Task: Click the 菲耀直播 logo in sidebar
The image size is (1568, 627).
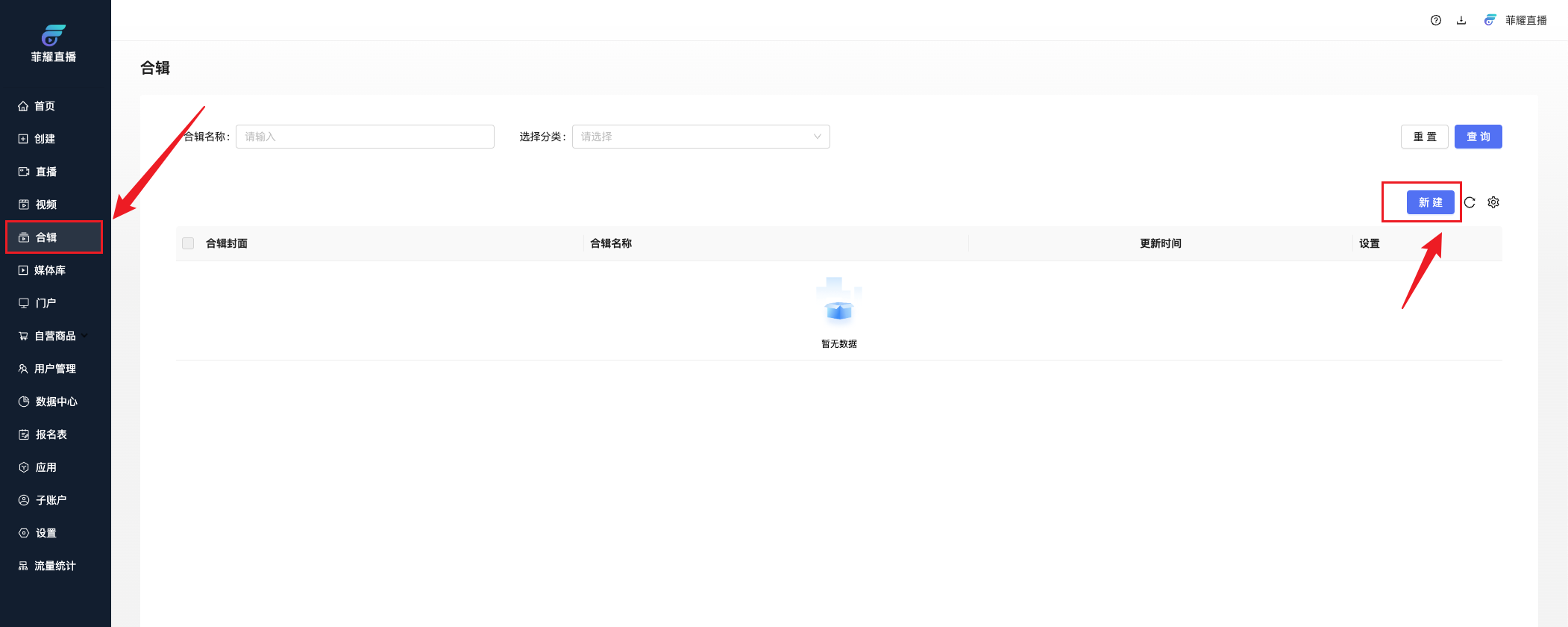Action: (54, 43)
